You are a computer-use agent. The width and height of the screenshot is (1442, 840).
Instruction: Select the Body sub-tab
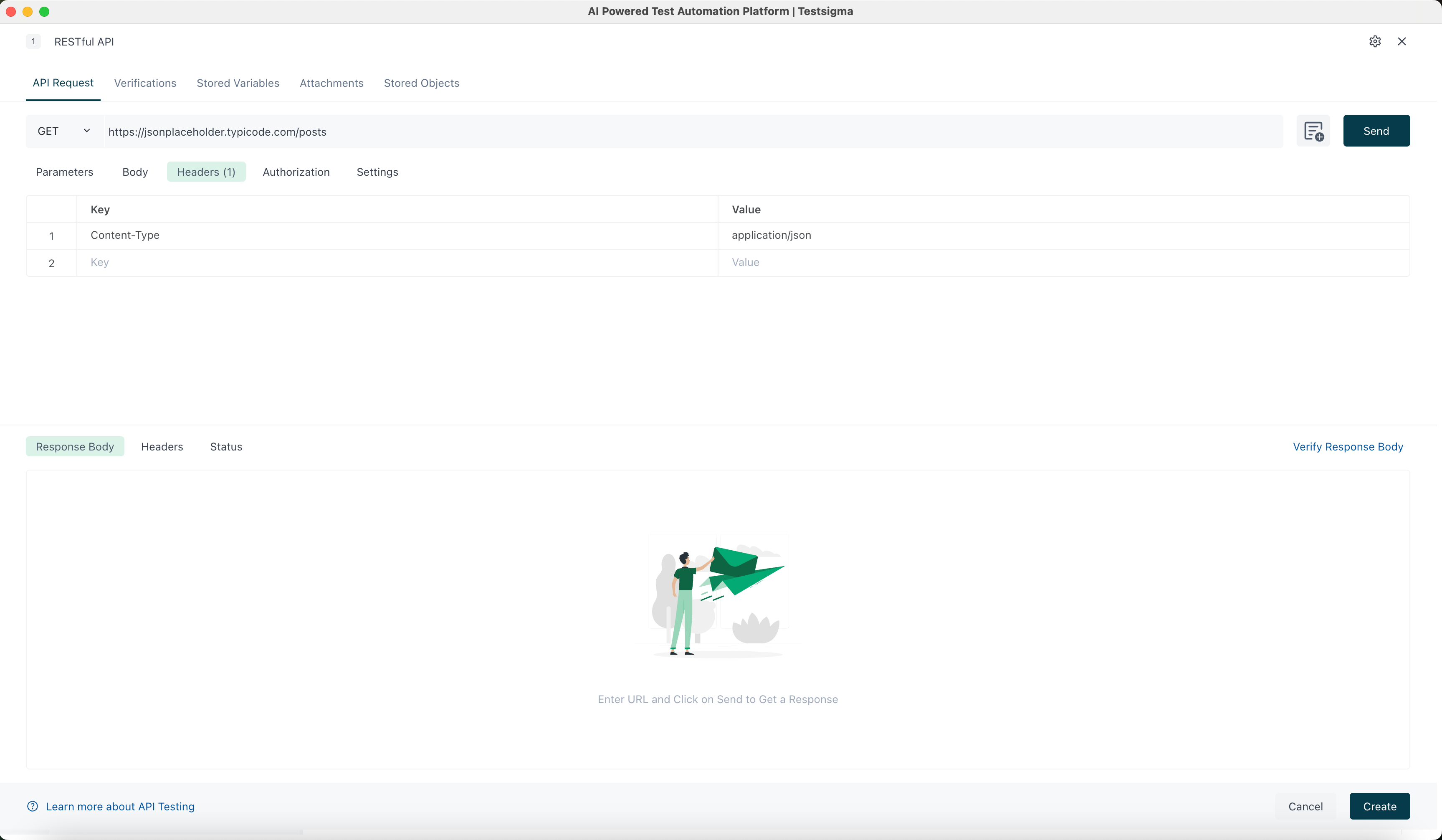pyautogui.click(x=135, y=172)
